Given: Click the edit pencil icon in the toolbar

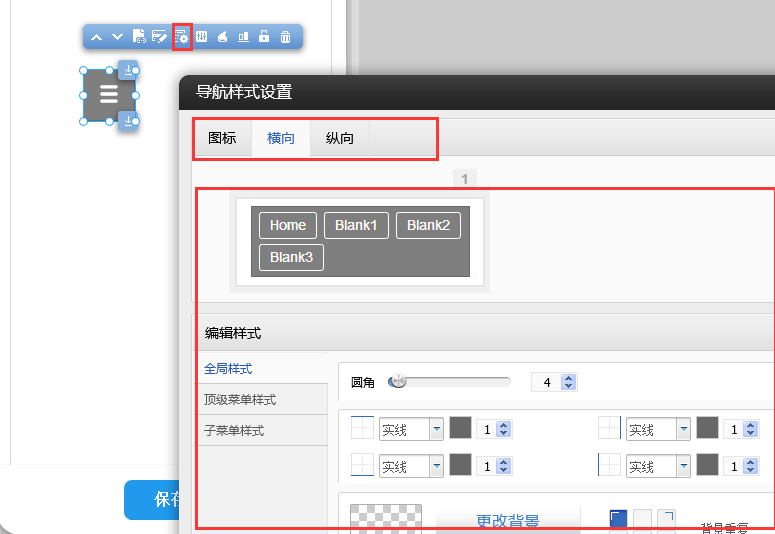Looking at the screenshot, I should click(x=160, y=37).
